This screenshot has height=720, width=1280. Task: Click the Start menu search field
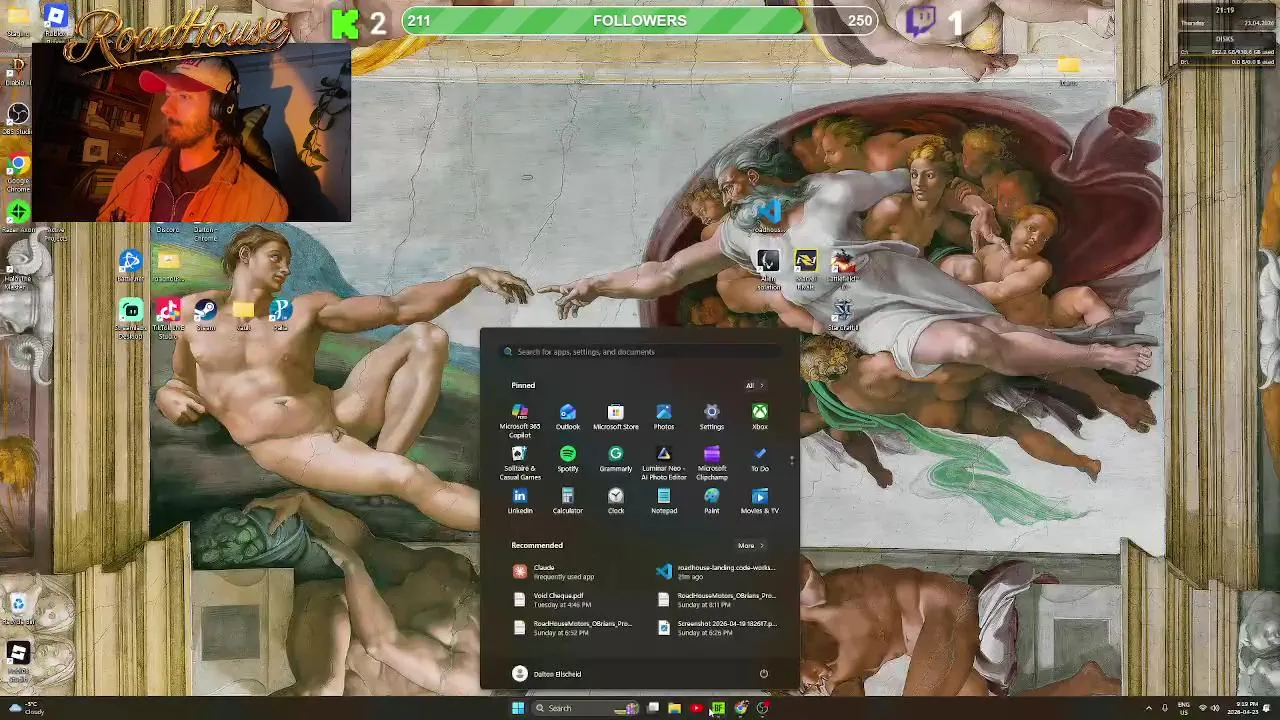[640, 351]
